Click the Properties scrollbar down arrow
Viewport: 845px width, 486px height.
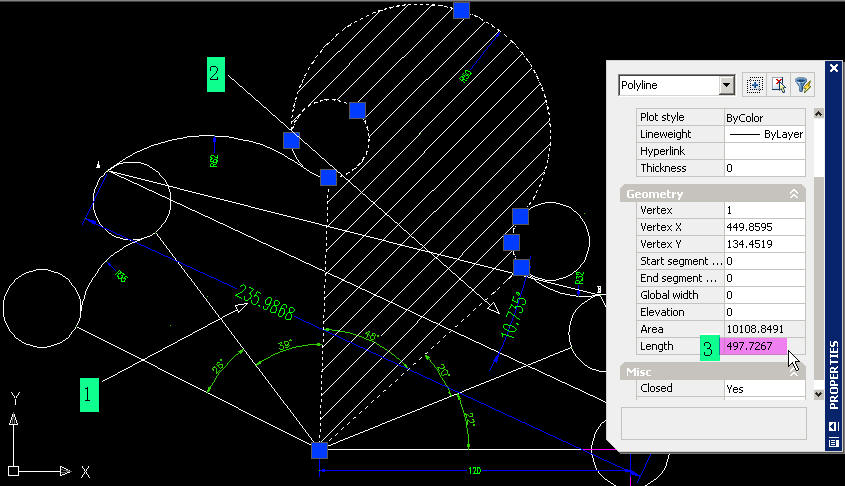[x=818, y=394]
